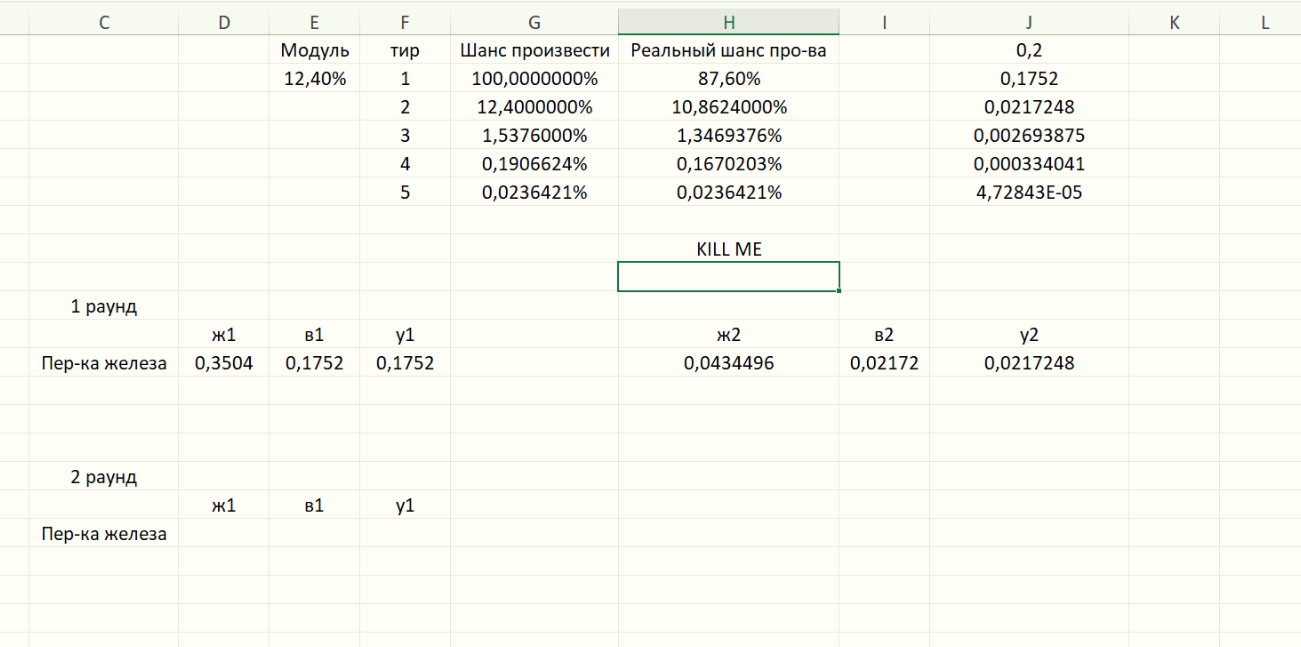Select "Пер-ка железа" in the 2 раунд block

click(104, 534)
